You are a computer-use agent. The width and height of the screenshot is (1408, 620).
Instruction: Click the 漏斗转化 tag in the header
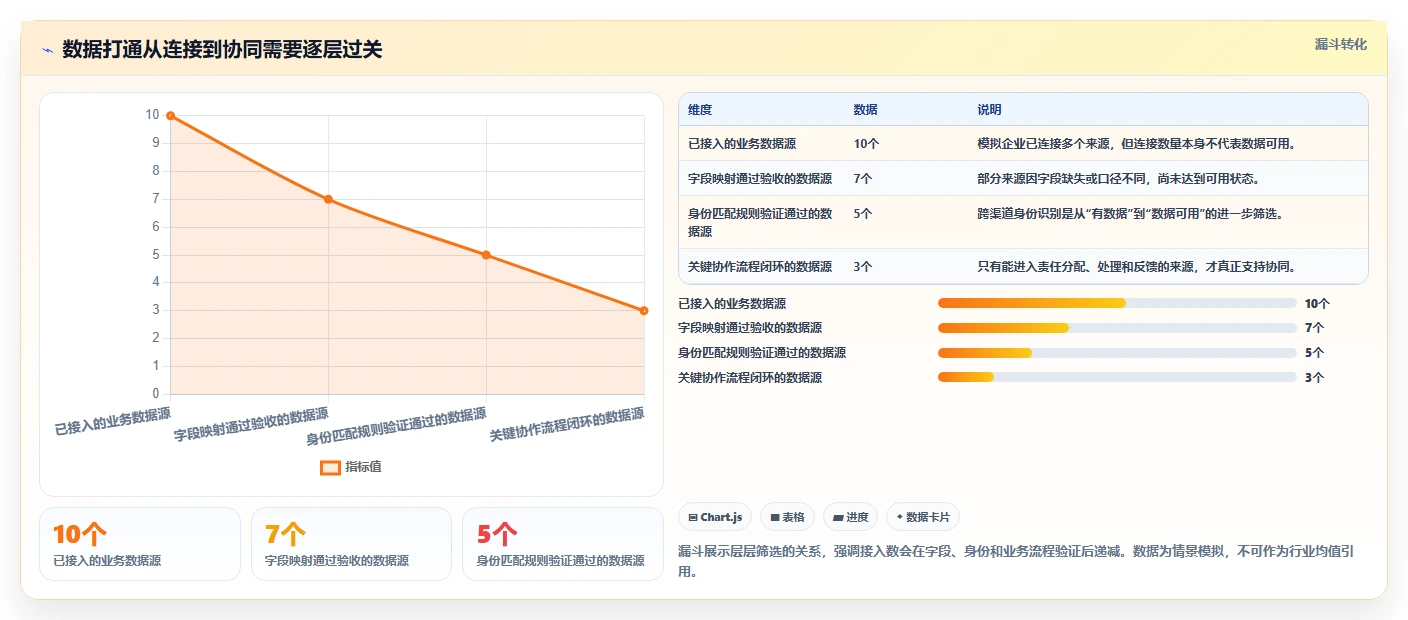(x=1340, y=45)
